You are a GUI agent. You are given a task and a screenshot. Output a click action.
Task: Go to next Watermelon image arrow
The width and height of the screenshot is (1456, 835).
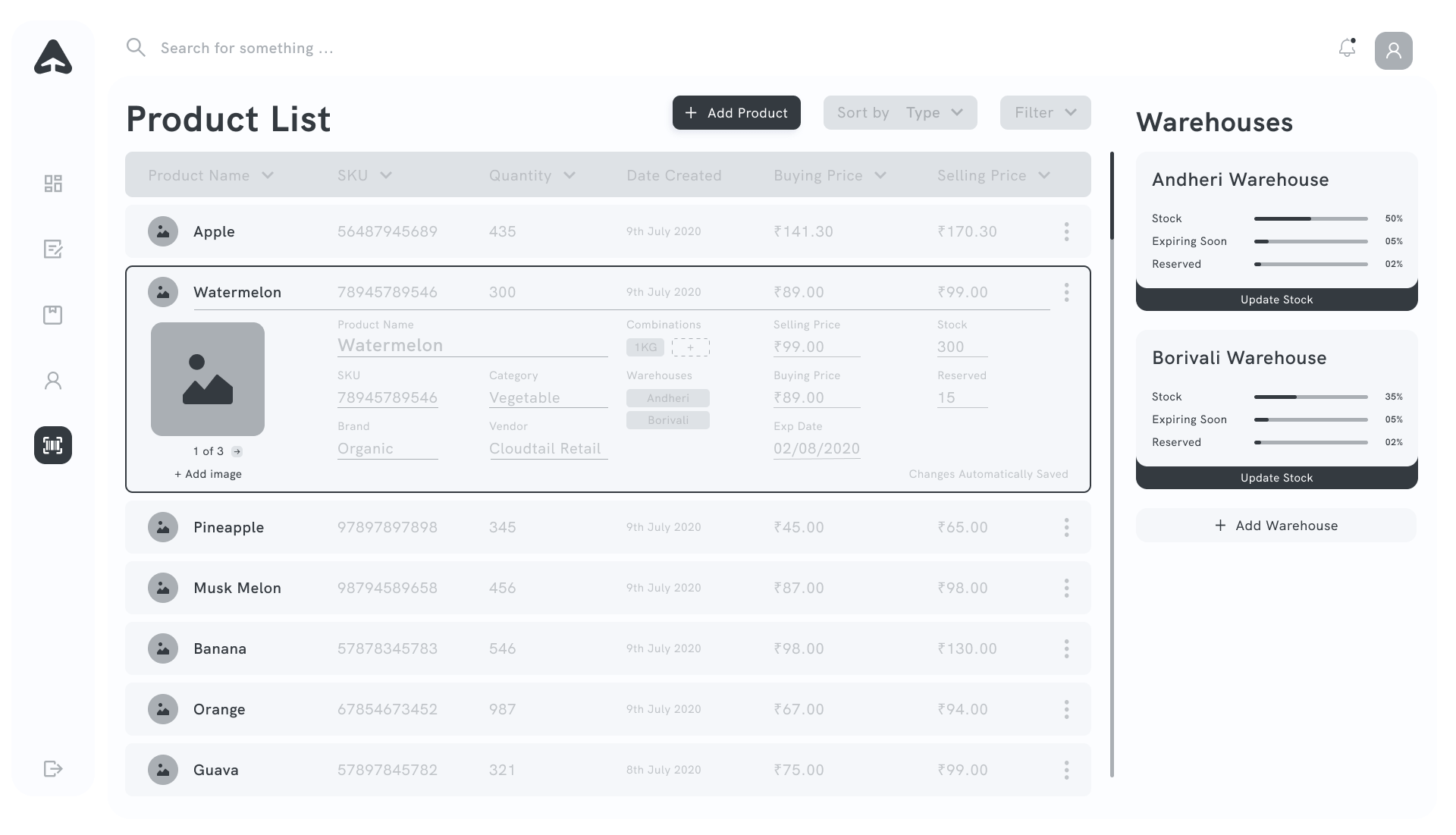[x=237, y=451]
